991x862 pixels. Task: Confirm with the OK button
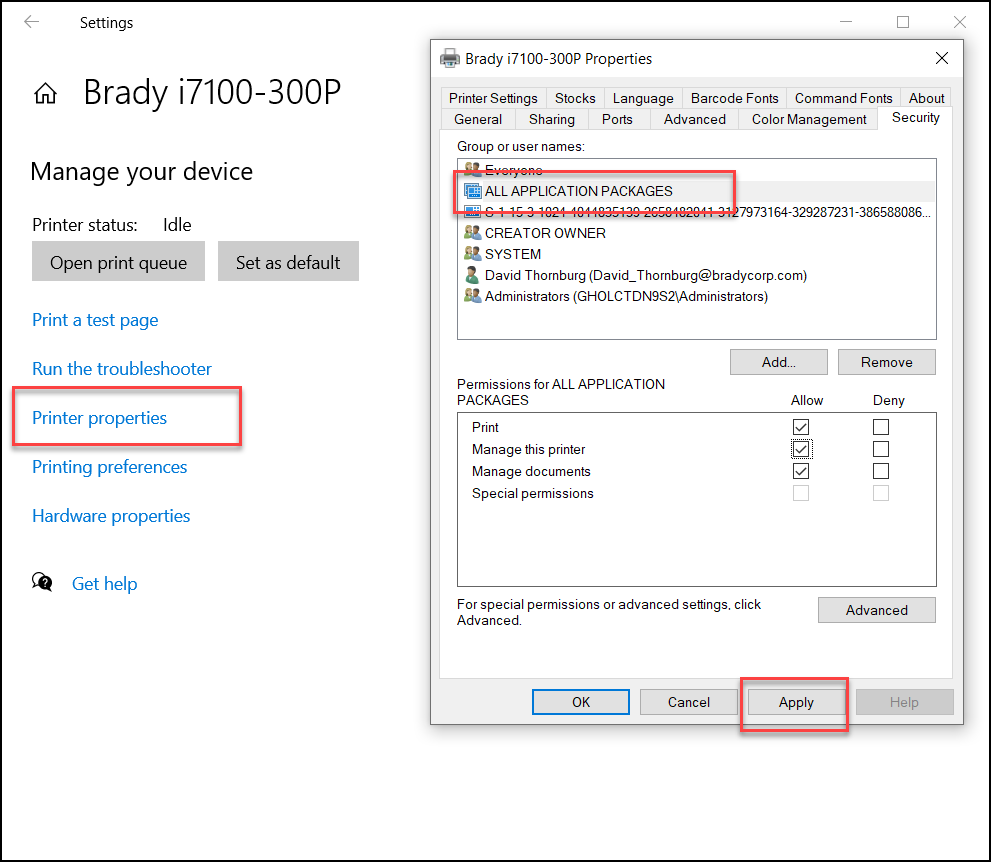(581, 702)
